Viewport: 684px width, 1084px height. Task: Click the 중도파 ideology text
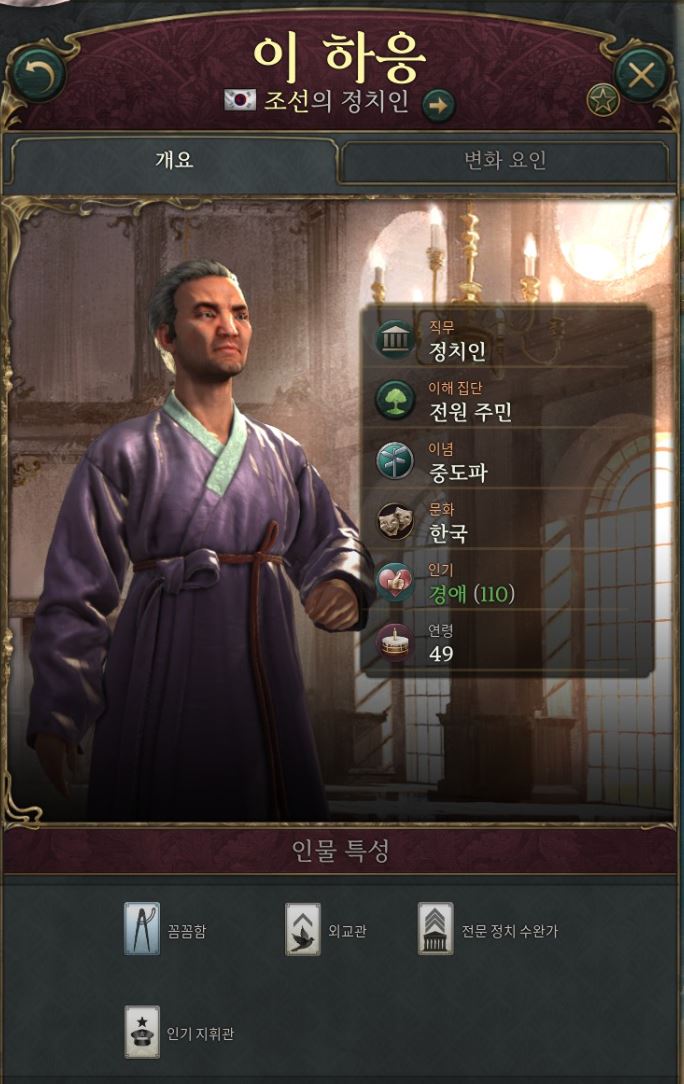pyautogui.click(x=458, y=474)
